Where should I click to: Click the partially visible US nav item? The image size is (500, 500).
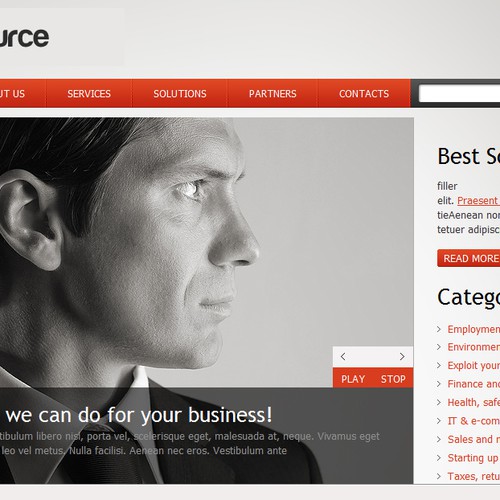point(12,94)
